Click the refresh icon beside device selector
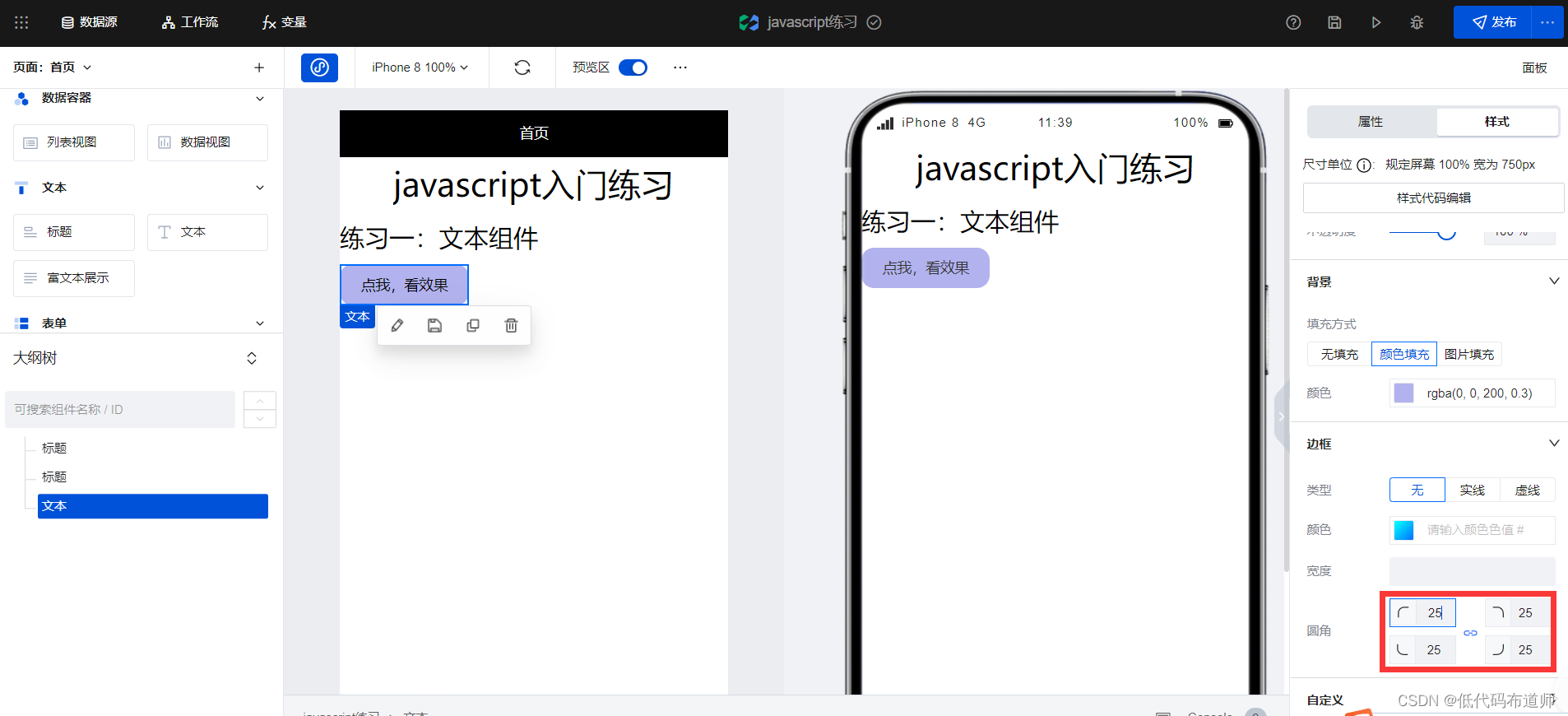This screenshot has height=716, width=1568. click(522, 67)
